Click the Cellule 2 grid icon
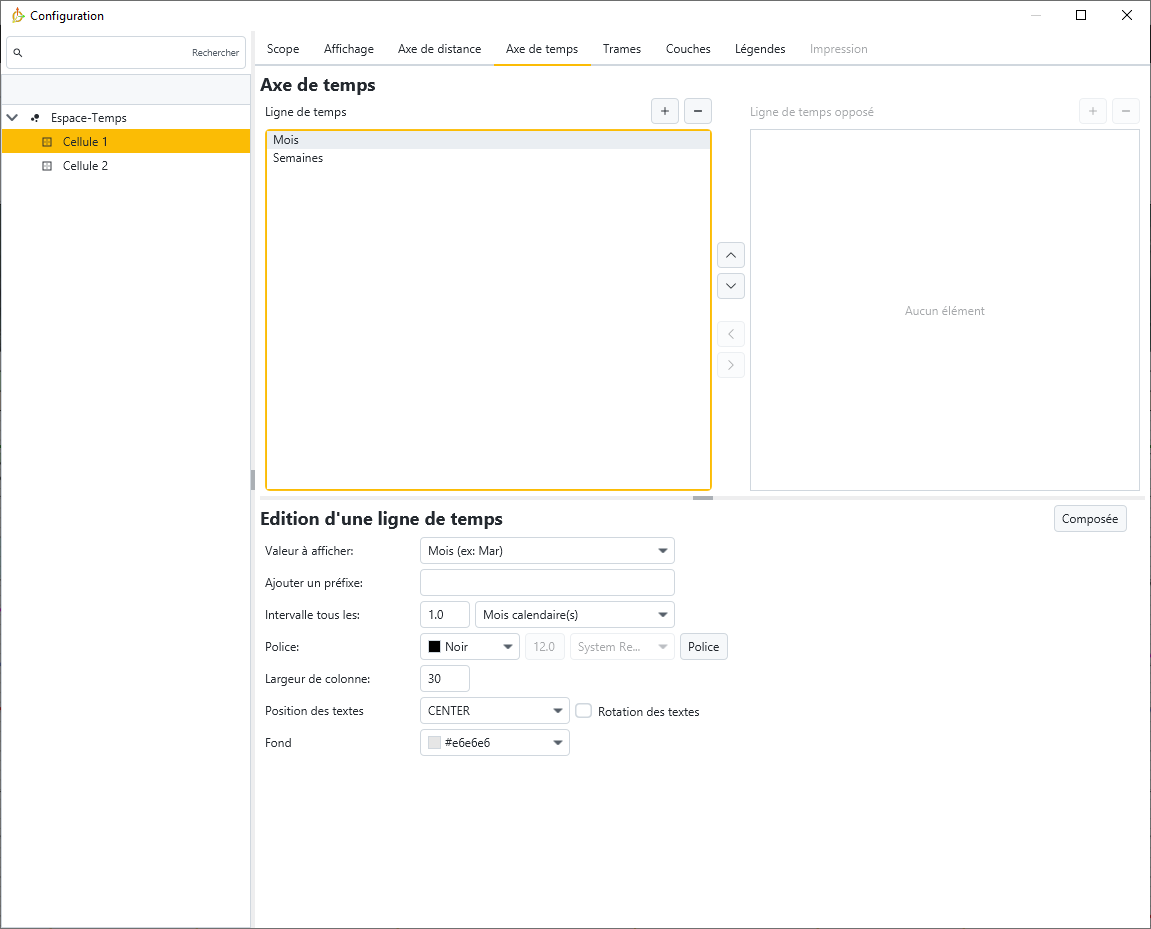1151x929 pixels. pos(47,166)
